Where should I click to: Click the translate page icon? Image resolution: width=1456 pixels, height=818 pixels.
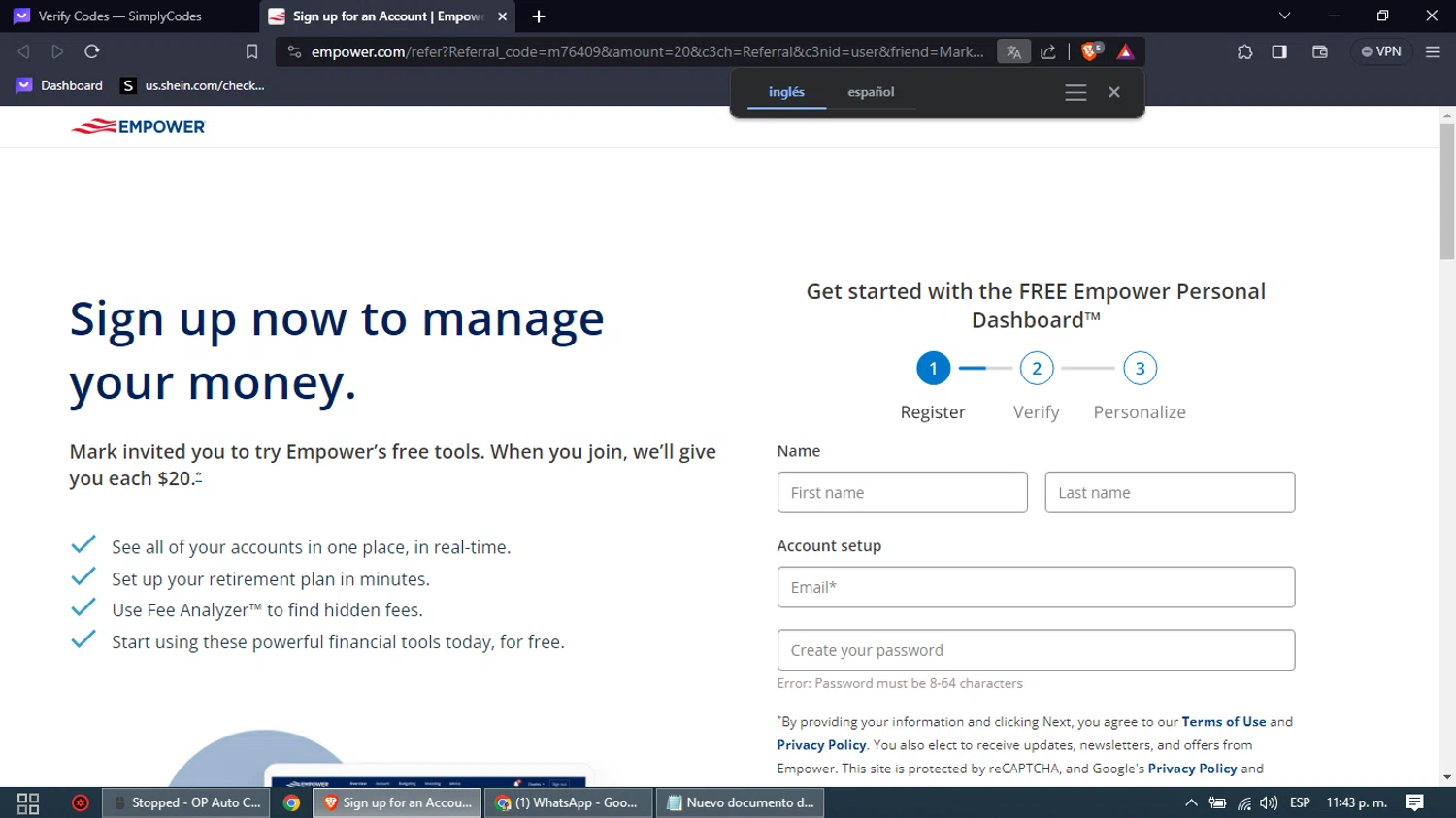click(1013, 51)
